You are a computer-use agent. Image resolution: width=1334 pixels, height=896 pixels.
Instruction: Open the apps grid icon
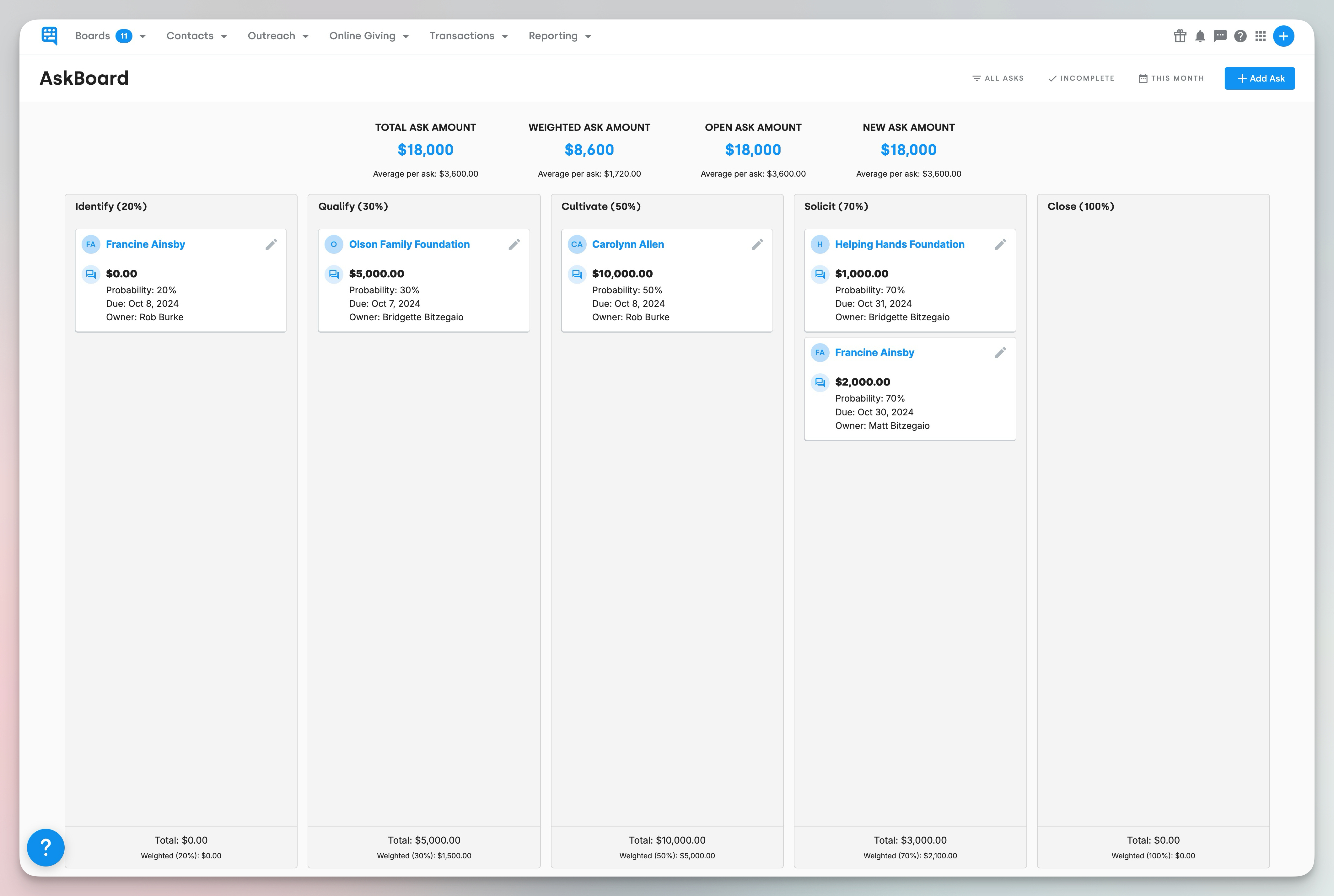[1260, 36]
